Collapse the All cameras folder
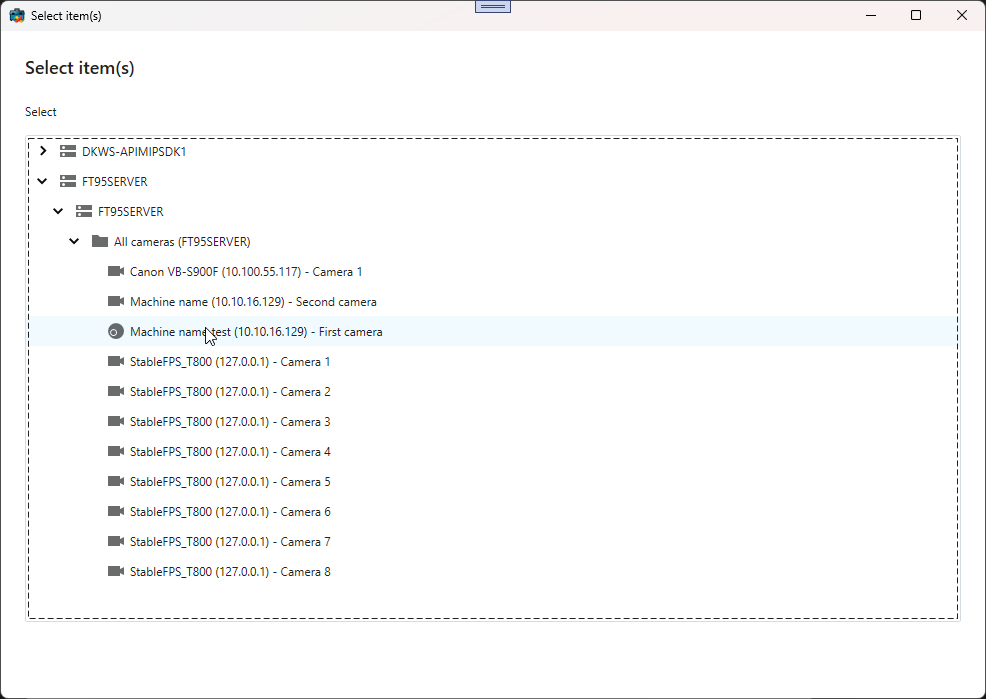This screenshot has height=699, width=986. point(74,241)
